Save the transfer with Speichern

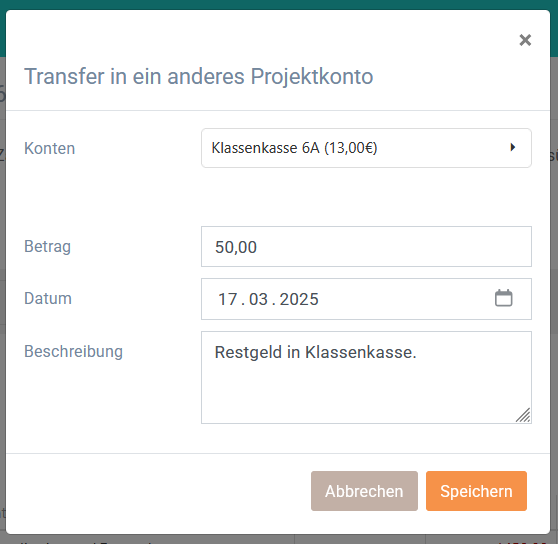coord(476,491)
